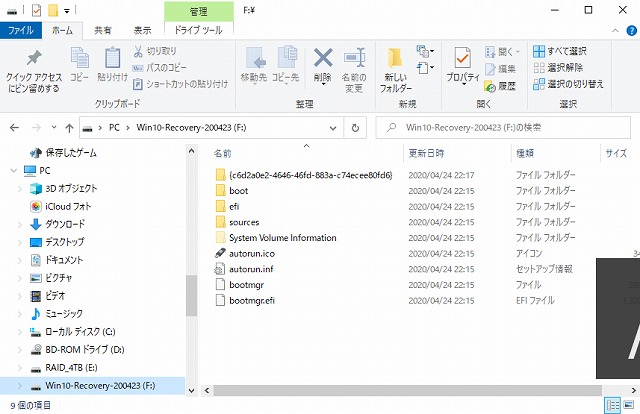Click 編集 (Edit) in the ribbon
Image resolution: width=640 pixels, height=414 pixels.
click(500, 69)
